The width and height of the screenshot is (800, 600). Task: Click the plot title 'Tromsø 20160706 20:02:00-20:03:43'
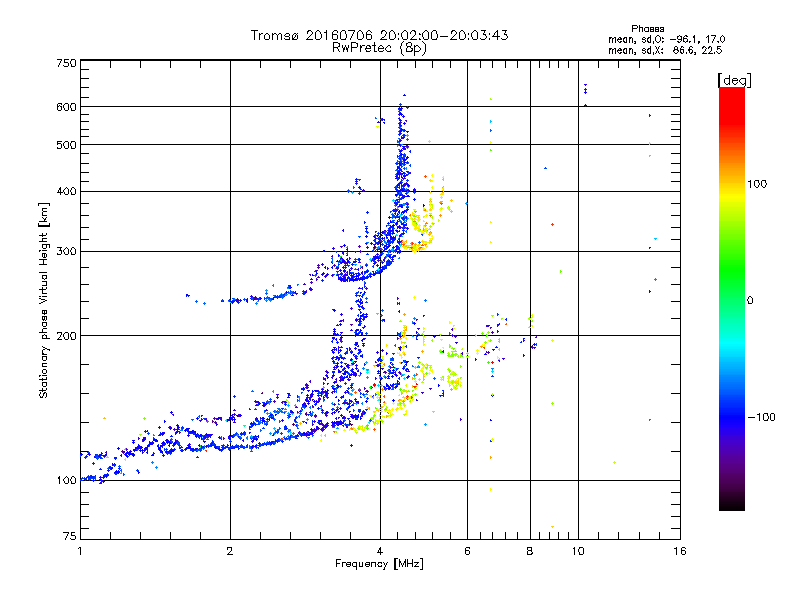[x=379, y=35]
